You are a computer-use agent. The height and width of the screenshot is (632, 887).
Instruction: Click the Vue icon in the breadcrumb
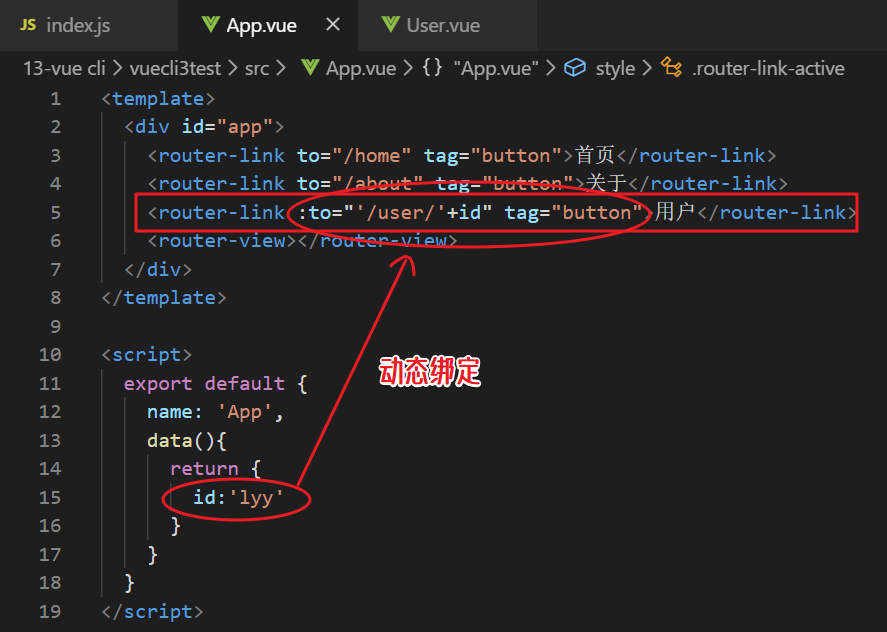310,68
